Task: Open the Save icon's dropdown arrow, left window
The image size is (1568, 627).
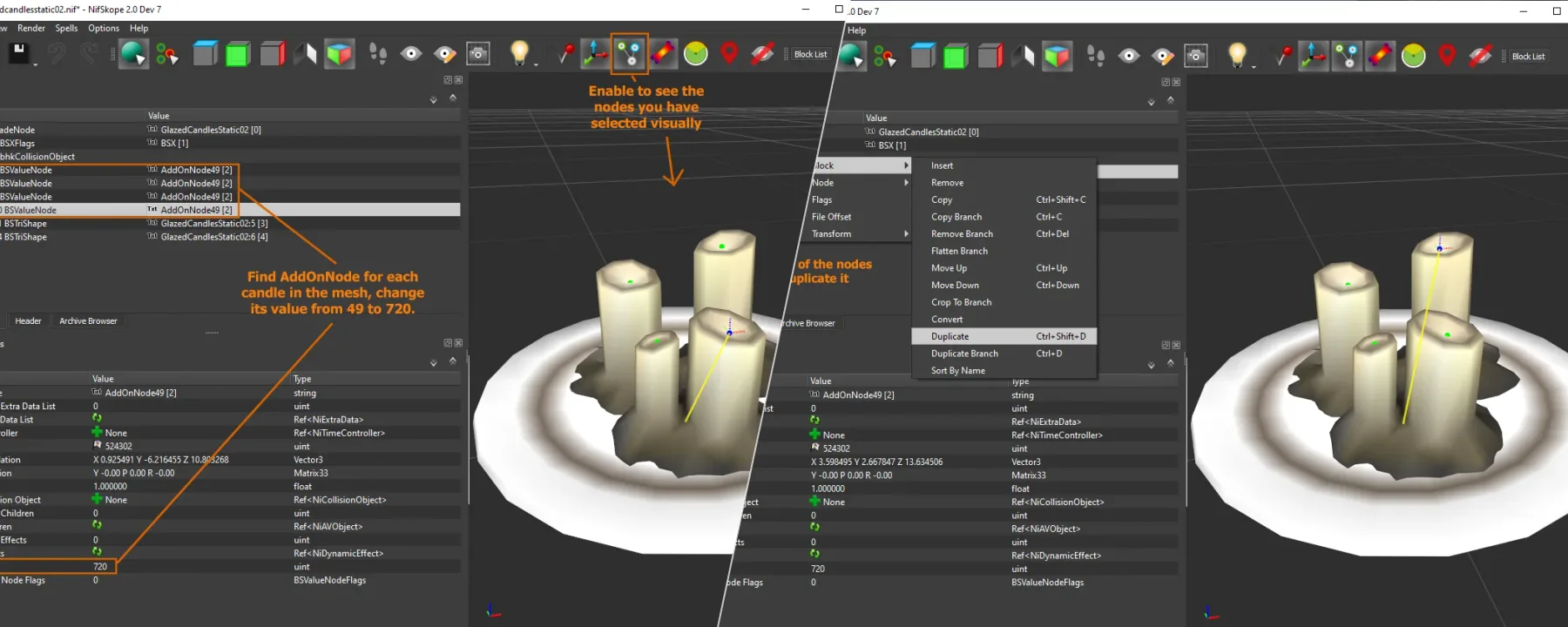Action: pos(36,64)
